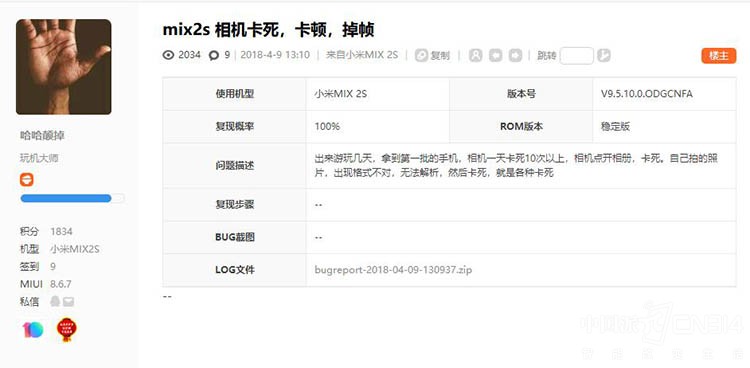
Task: Click the post date 2018-4-9 13:10
Action: (275, 55)
